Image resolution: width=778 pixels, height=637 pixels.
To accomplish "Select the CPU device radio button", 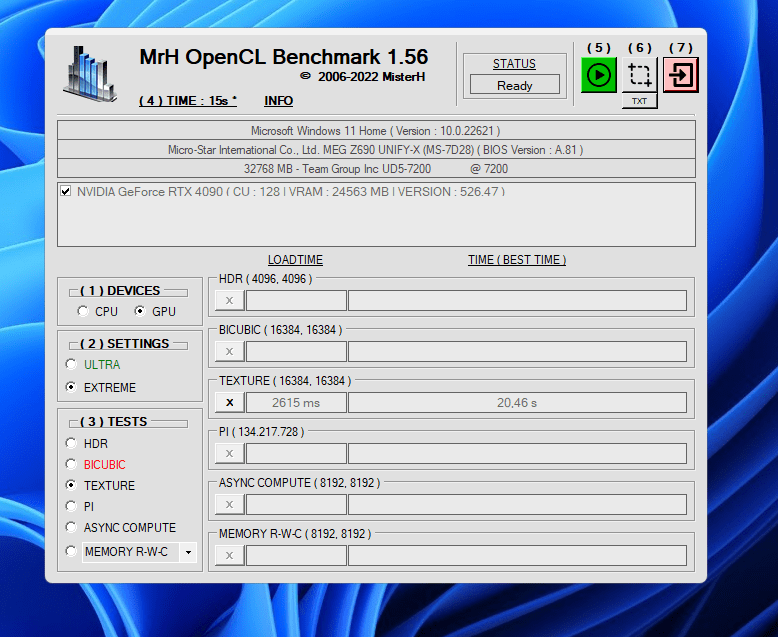I will 82,311.
